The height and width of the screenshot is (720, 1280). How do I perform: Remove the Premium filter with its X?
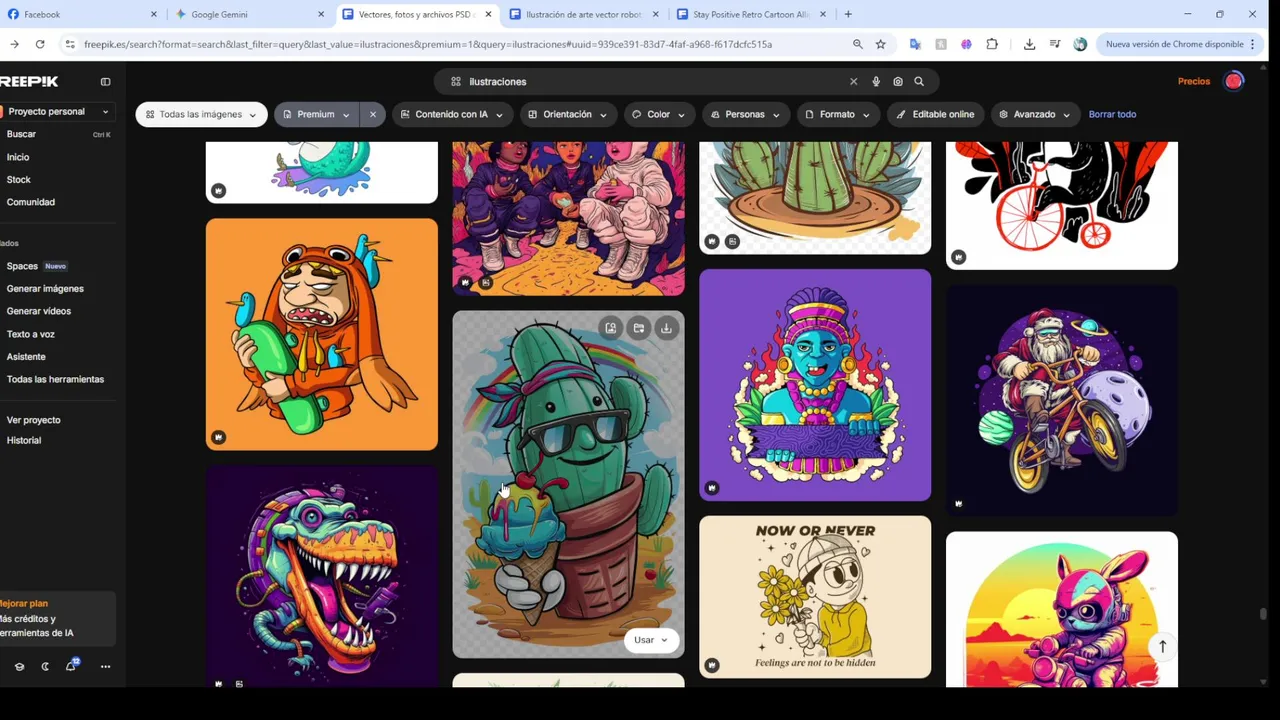point(373,114)
